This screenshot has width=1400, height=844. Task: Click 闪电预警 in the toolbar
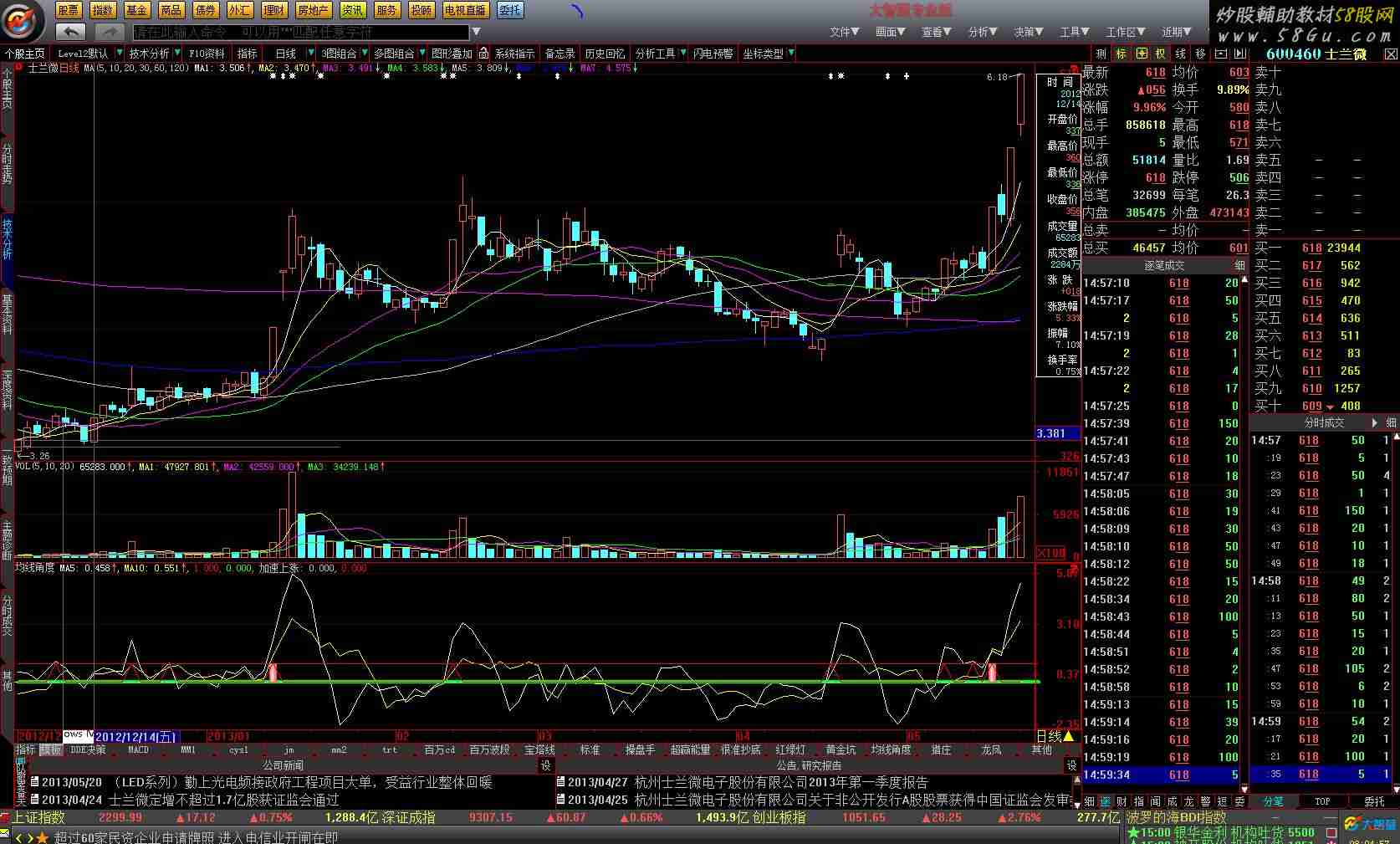pyautogui.click(x=713, y=54)
